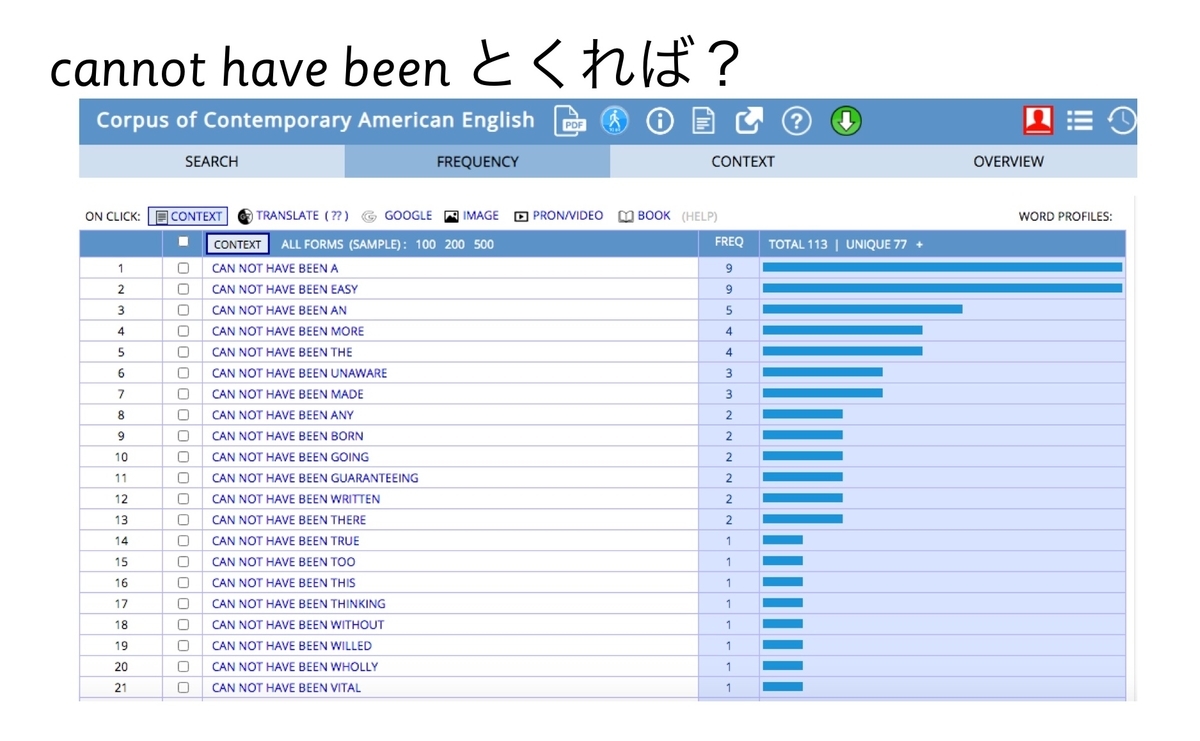Check the box for CAN NOT HAVE BEEN TRUE

click(183, 541)
